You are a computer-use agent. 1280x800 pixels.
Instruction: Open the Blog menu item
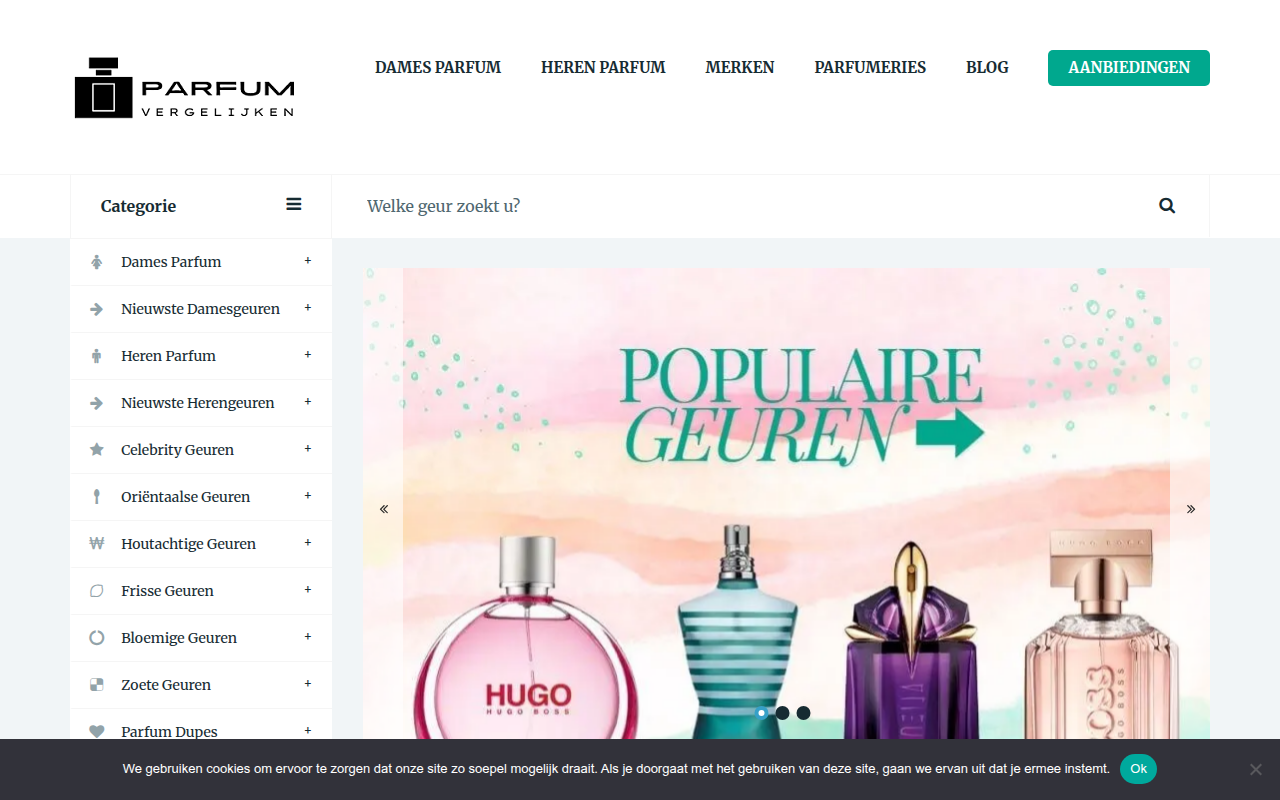(x=987, y=68)
